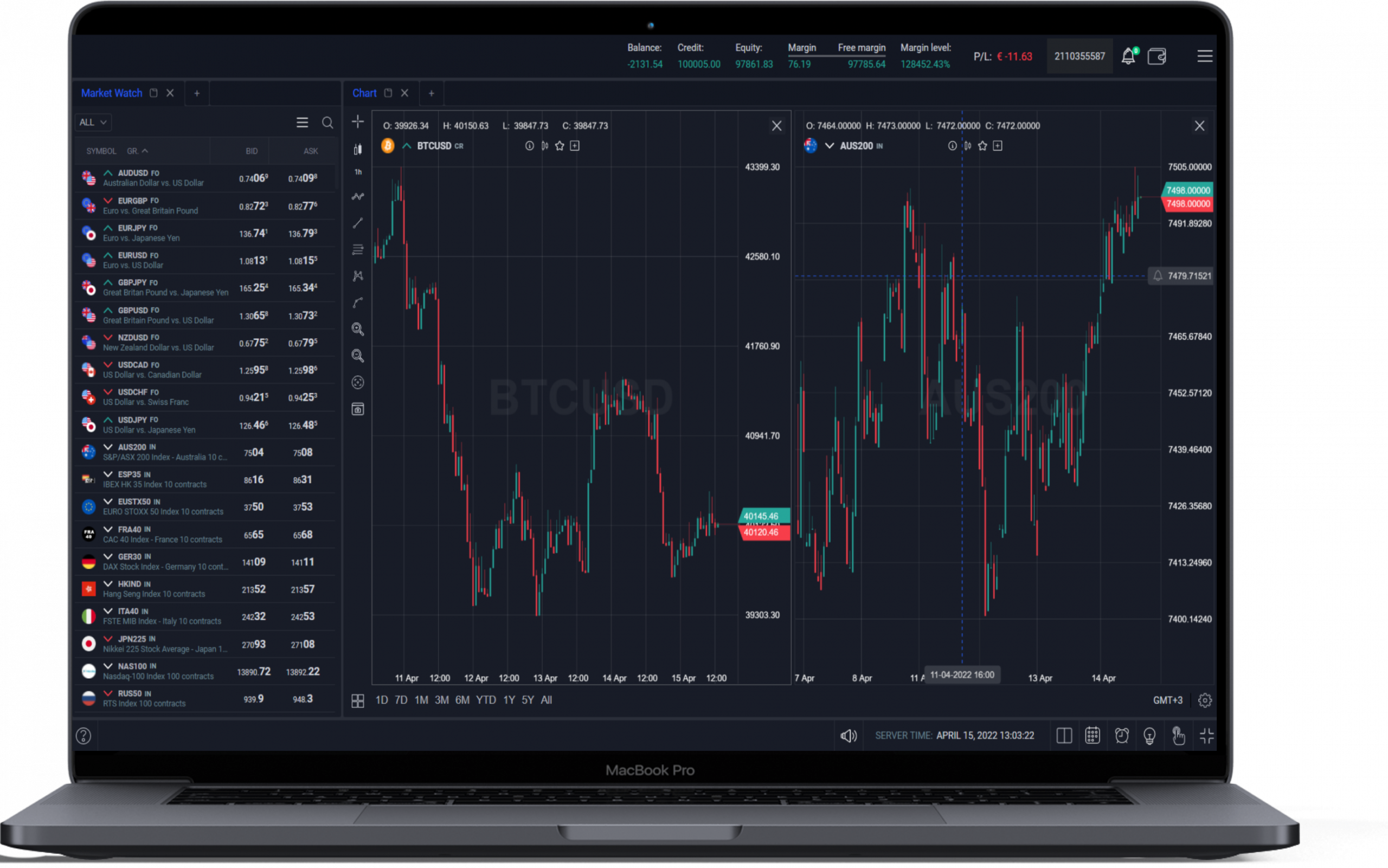
Task: Click the Free margin label
Action: click(861, 48)
